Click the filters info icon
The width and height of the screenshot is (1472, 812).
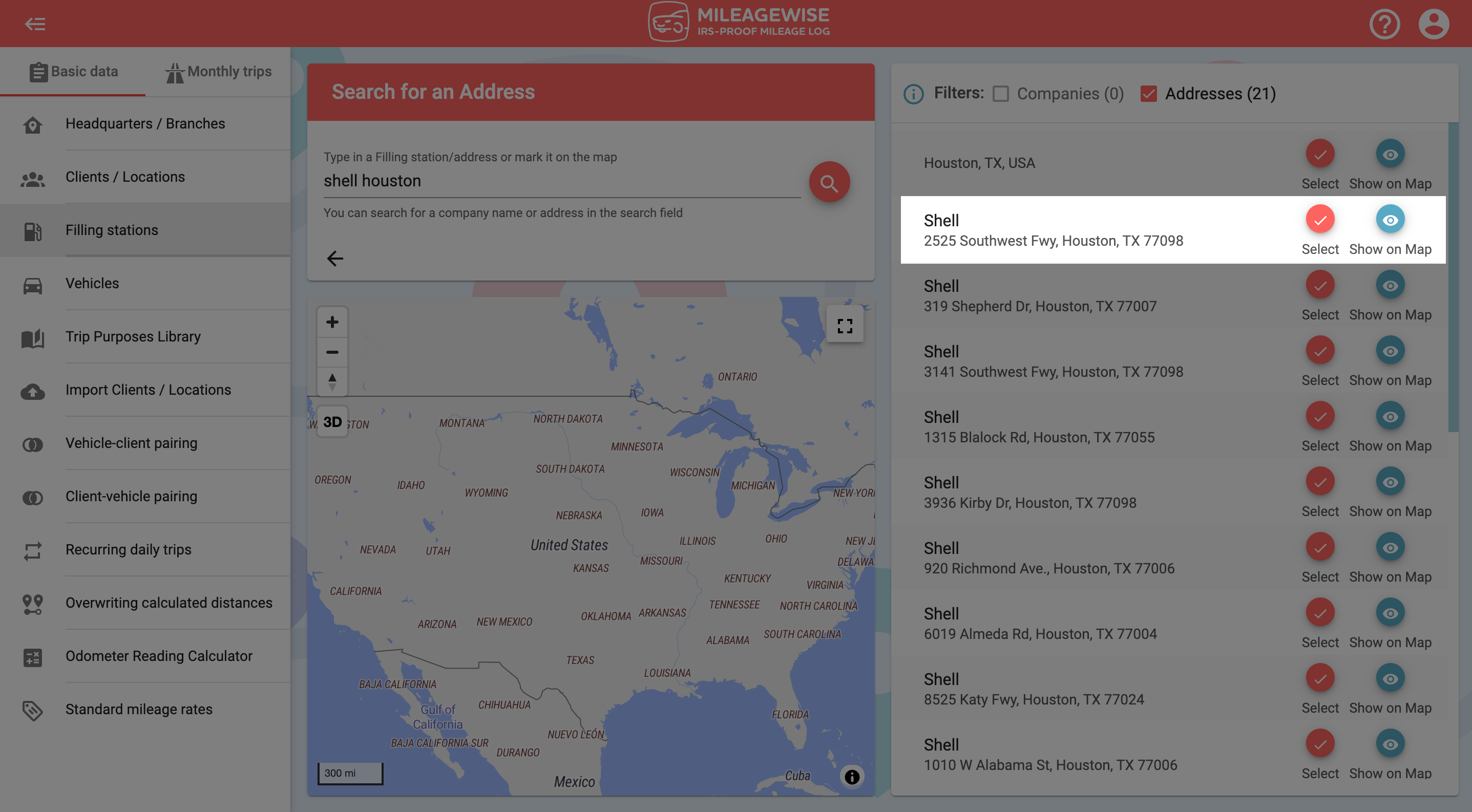pos(913,94)
